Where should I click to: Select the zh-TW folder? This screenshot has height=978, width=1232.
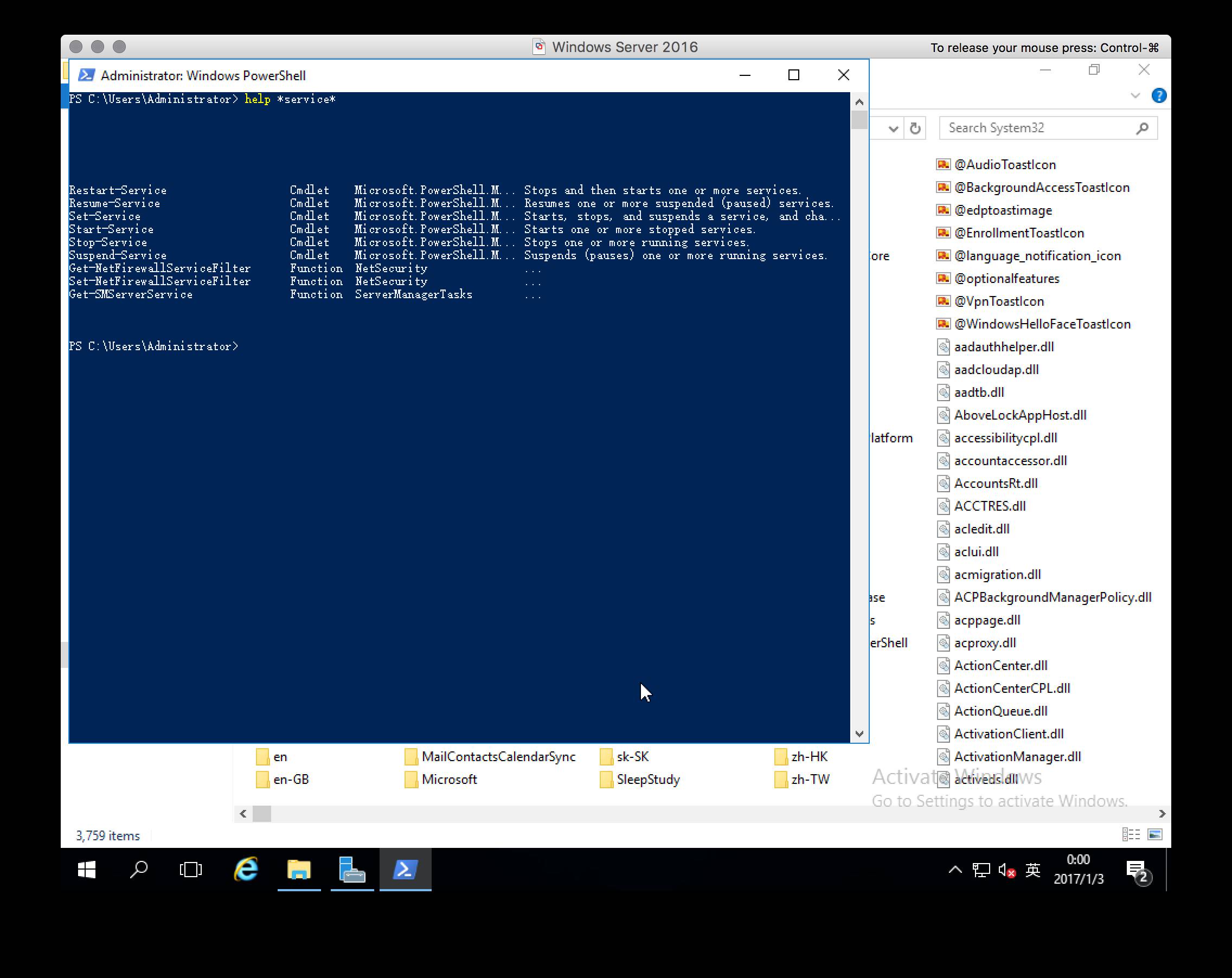tap(803, 779)
